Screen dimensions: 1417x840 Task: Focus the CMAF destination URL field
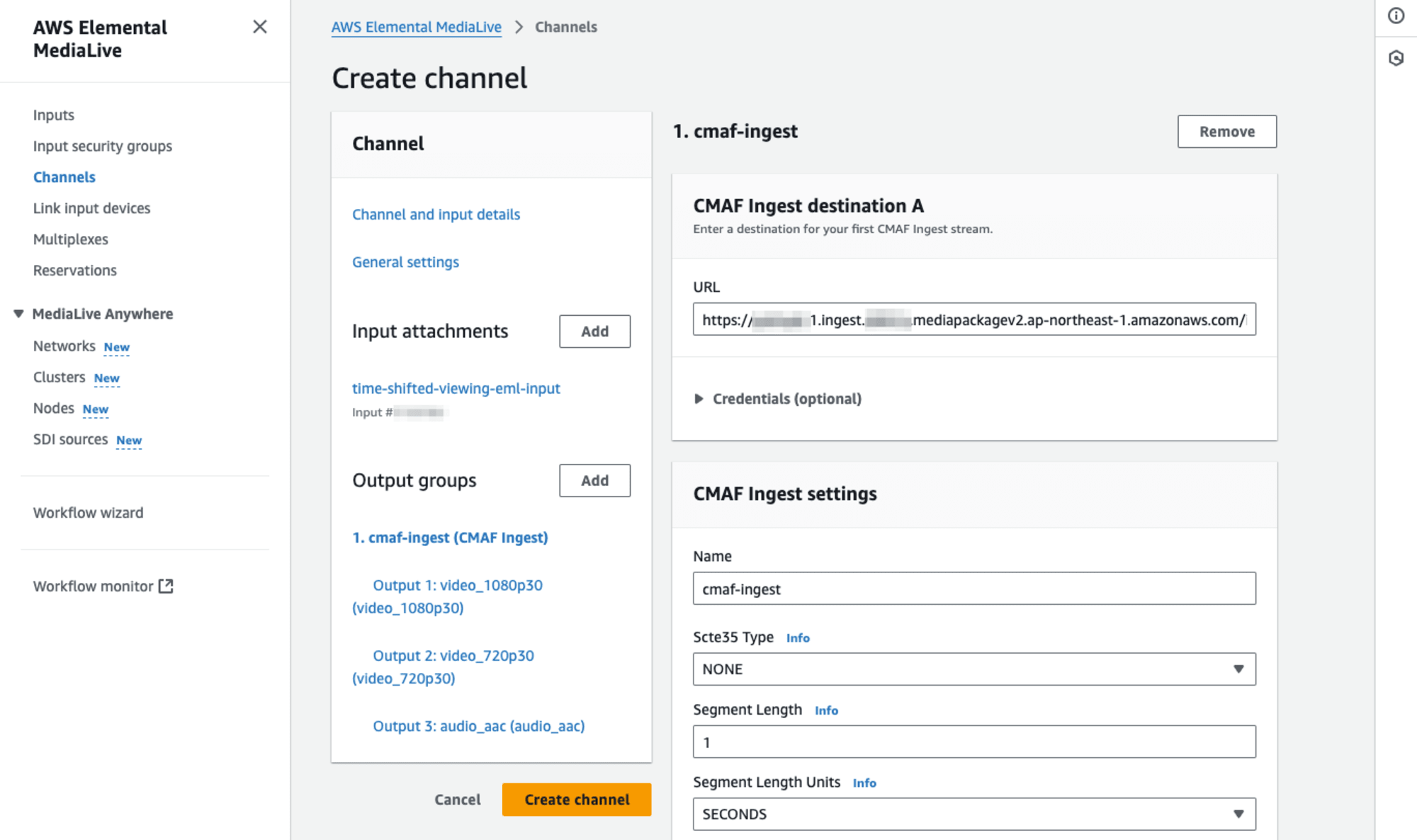coord(974,319)
